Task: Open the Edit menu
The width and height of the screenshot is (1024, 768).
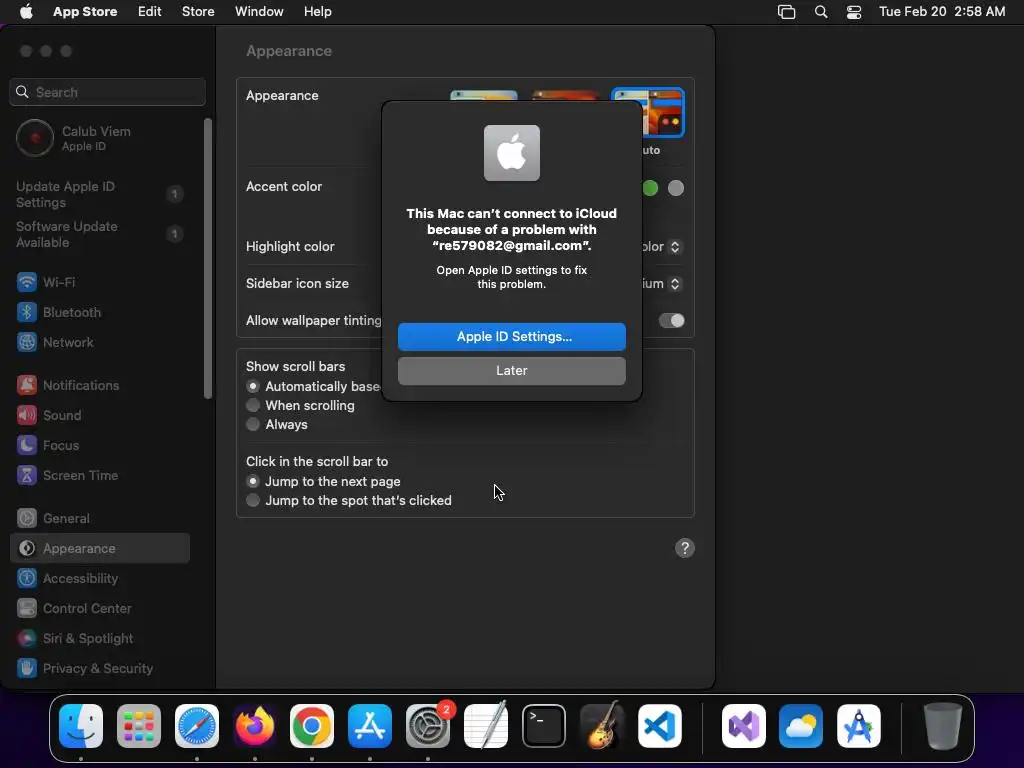Action: (150, 12)
